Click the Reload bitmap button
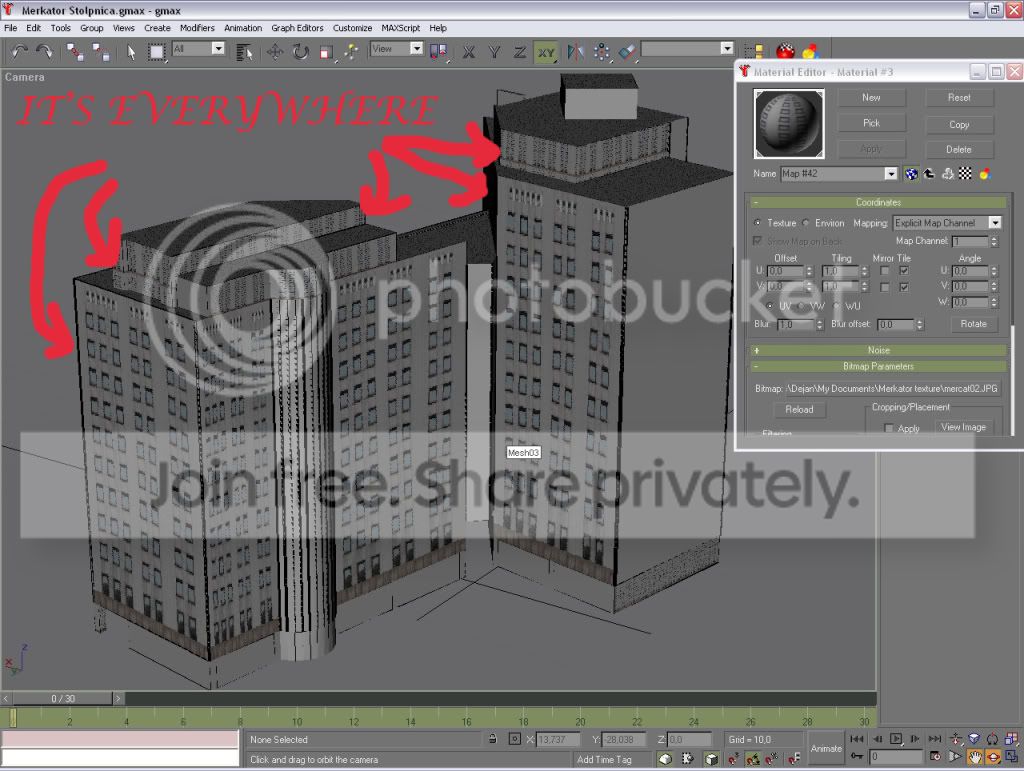This screenshot has height=771, width=1024. coord(799,409)
